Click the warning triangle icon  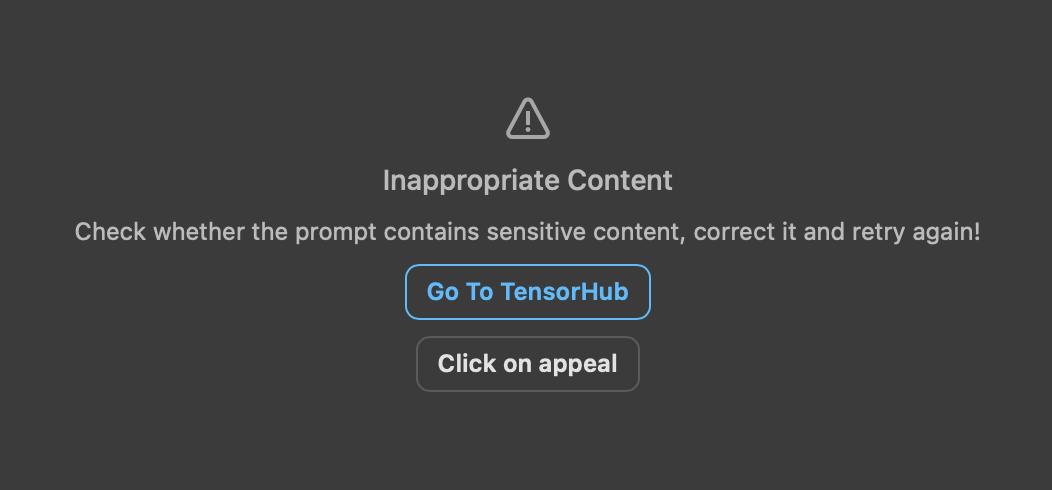(528, 119)
